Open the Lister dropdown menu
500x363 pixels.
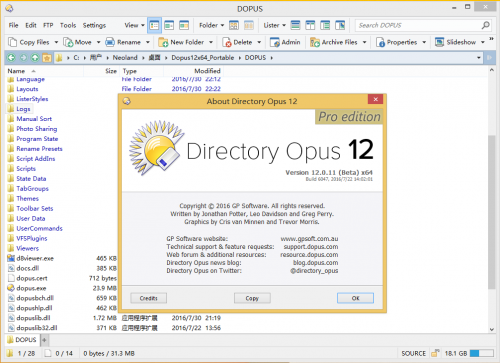click(x=275, y=25)
